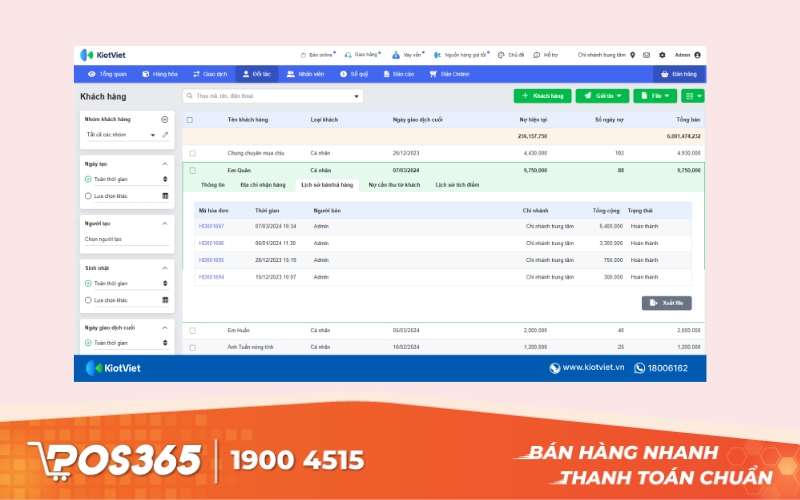Viewport: 800px width, 500px height.
Task: Open the Giao hàng delivery icon
Action: [348, 55]
